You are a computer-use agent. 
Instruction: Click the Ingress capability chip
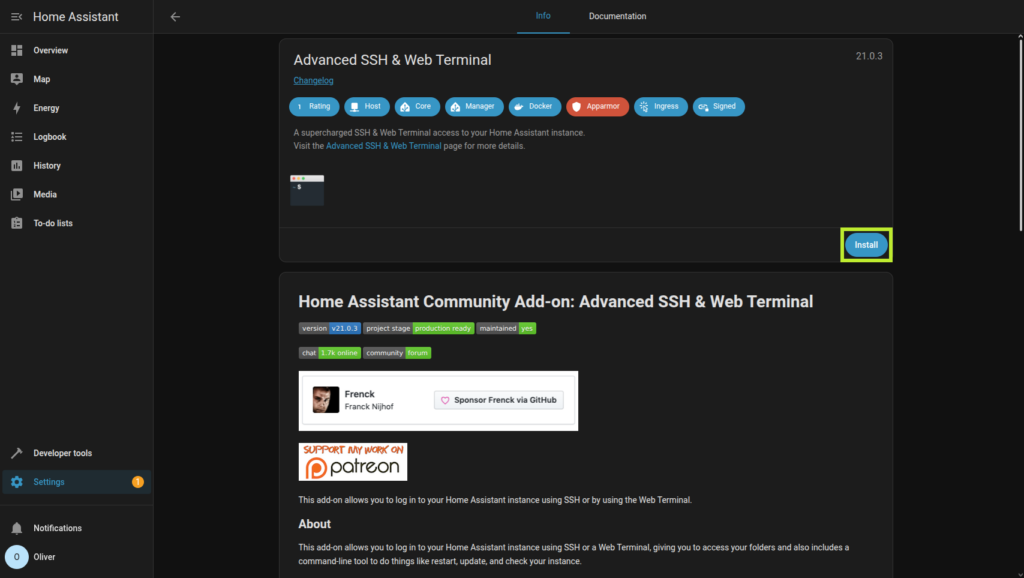coord(661,106)
